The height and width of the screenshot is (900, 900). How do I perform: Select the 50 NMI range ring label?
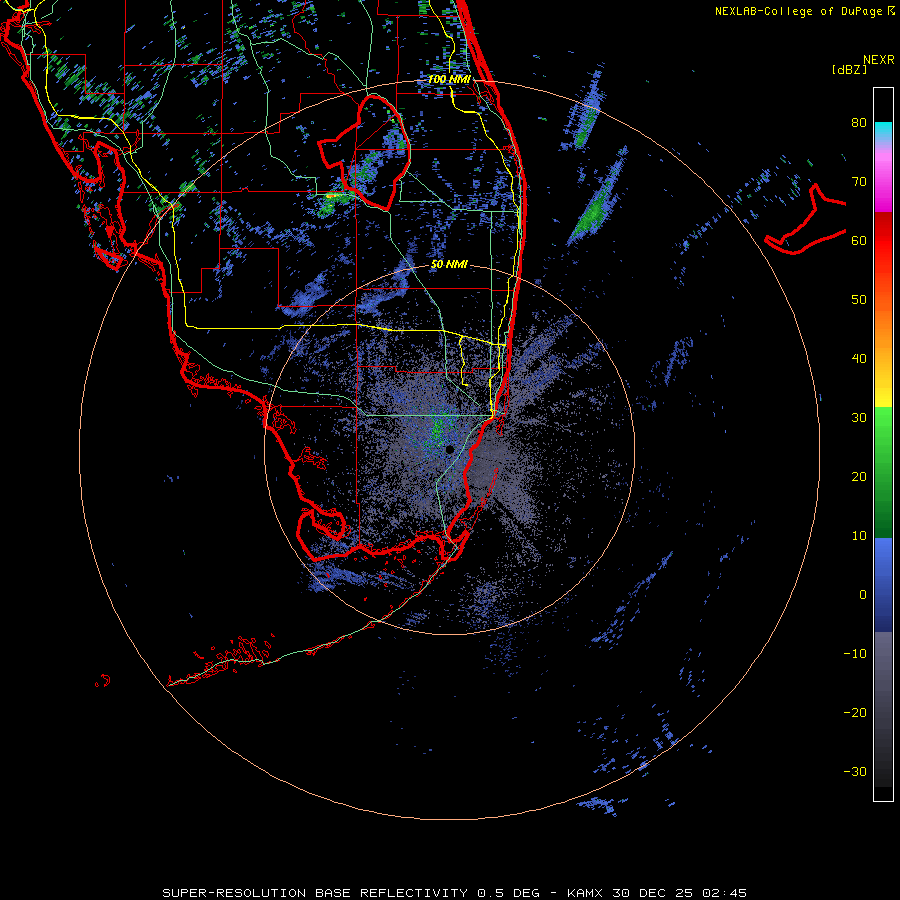pyautogui.click(x=449, y=265)
